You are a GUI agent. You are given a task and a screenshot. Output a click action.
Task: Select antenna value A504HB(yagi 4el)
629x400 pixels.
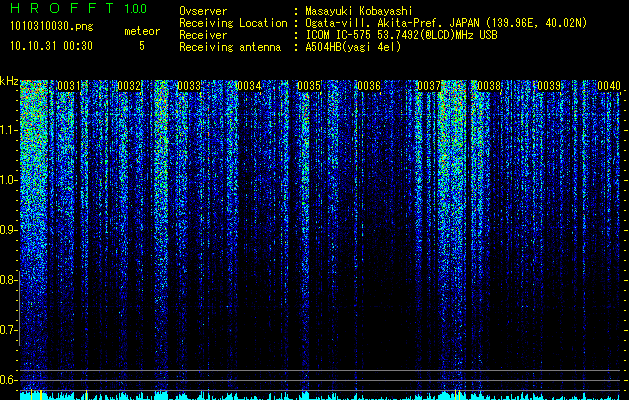pos(353,47)
